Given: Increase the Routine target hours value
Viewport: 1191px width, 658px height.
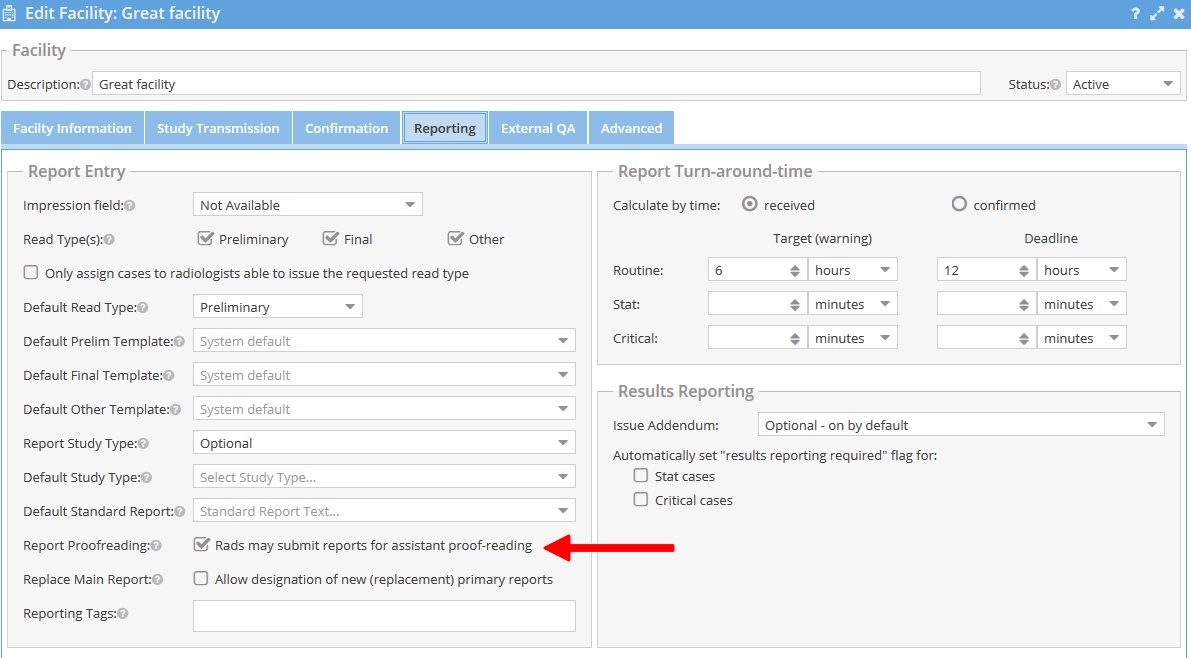Looking at the screenshot, I should 795,266.
